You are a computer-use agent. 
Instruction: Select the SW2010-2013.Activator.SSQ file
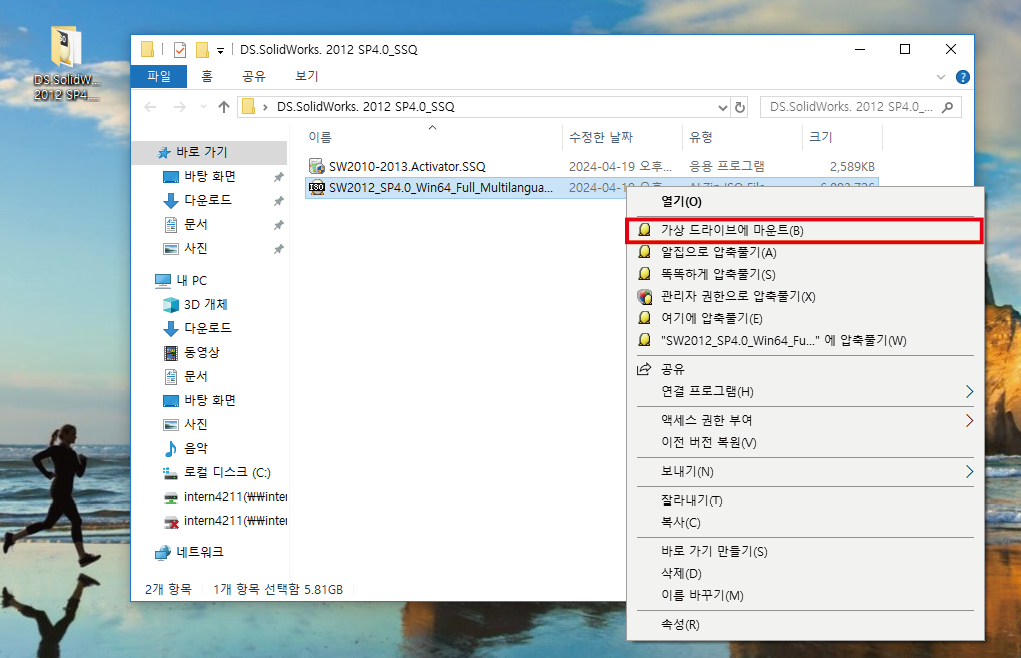[407, 167]
